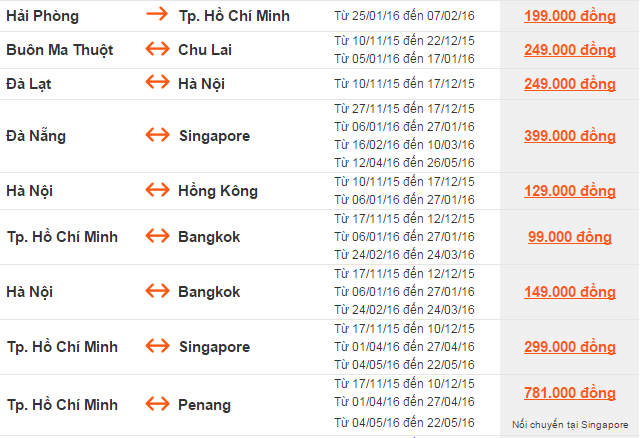Click arrow icon for Tp. Hồ Chí Minh–Singapore route

pos(158,347)
